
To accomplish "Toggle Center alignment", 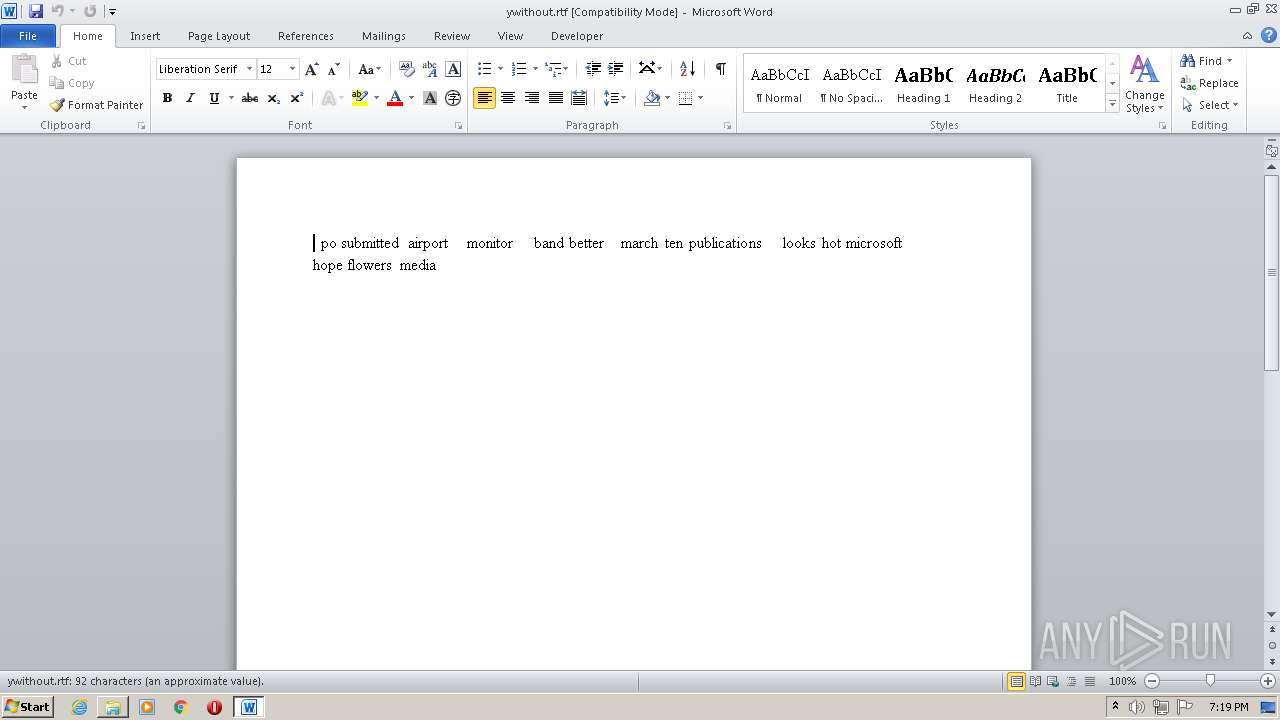I will [x=508, y=98].
